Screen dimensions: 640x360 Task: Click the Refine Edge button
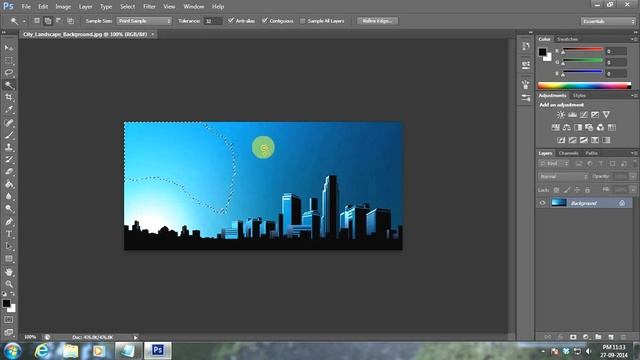[x=377, y=21]
